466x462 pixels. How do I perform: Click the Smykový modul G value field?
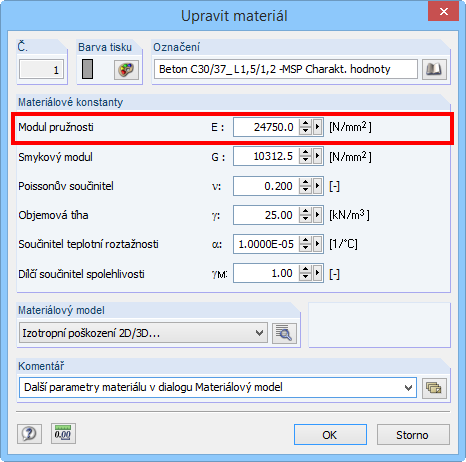coord(266,156)
